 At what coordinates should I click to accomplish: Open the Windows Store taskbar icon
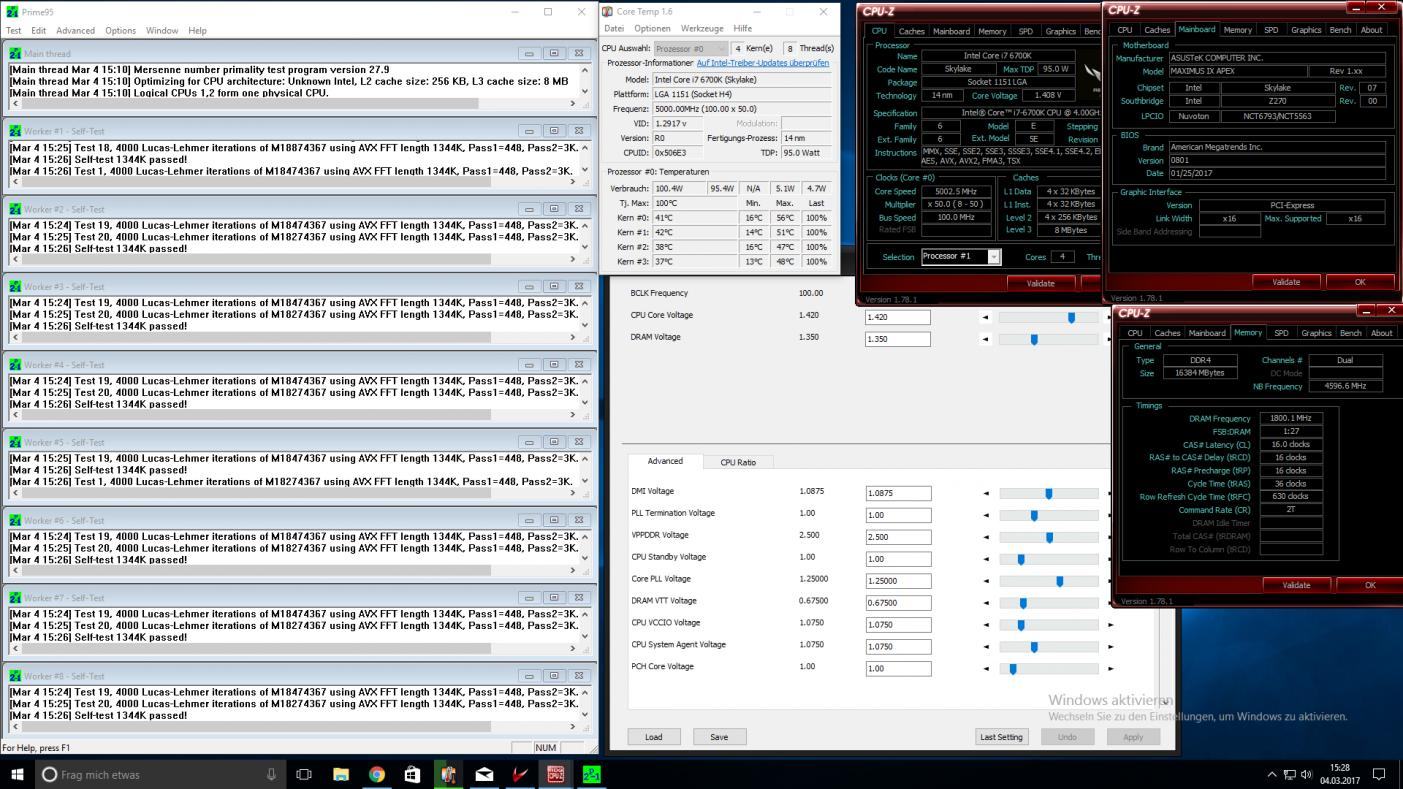(x=412, y=774)
